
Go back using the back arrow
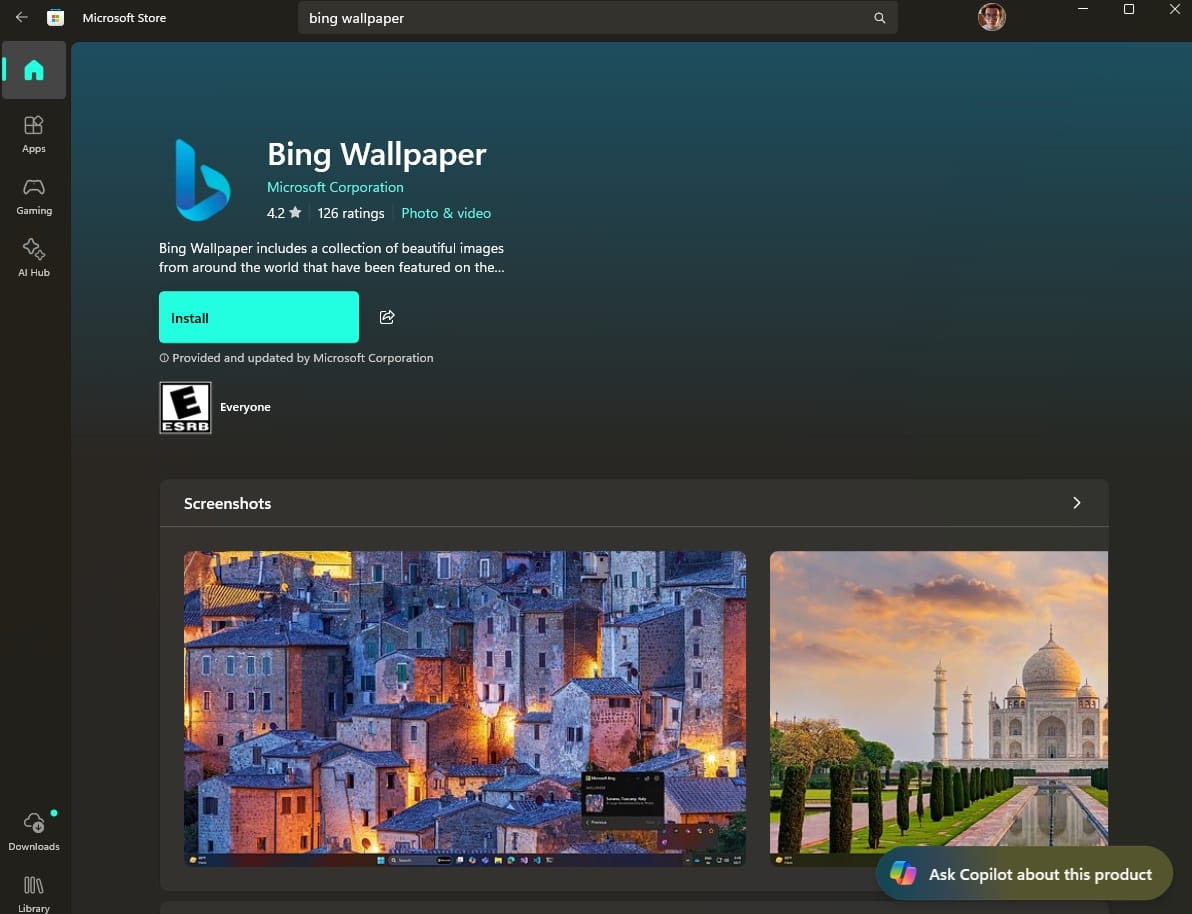[21, 17]
